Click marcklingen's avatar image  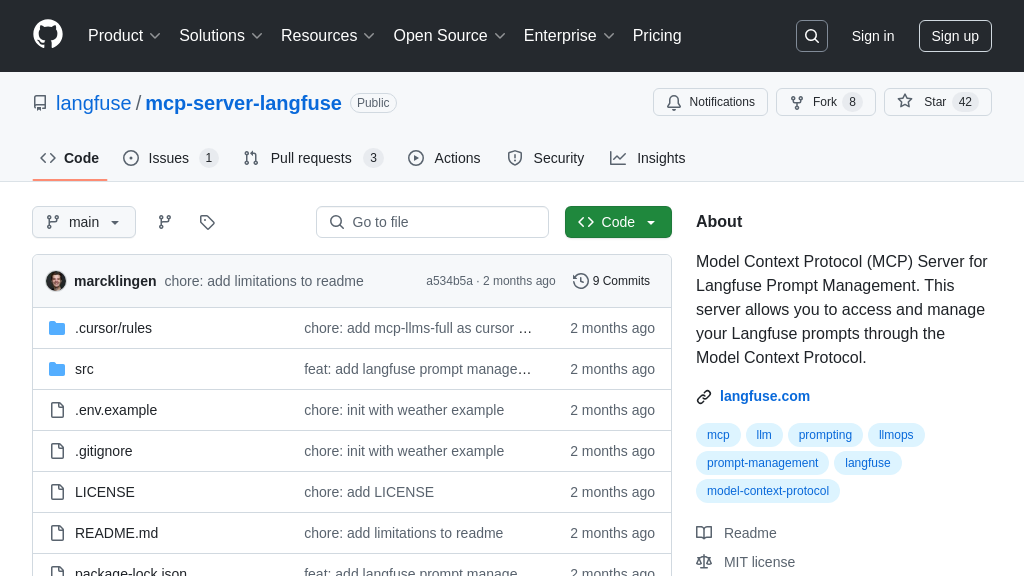click(56, 281)
